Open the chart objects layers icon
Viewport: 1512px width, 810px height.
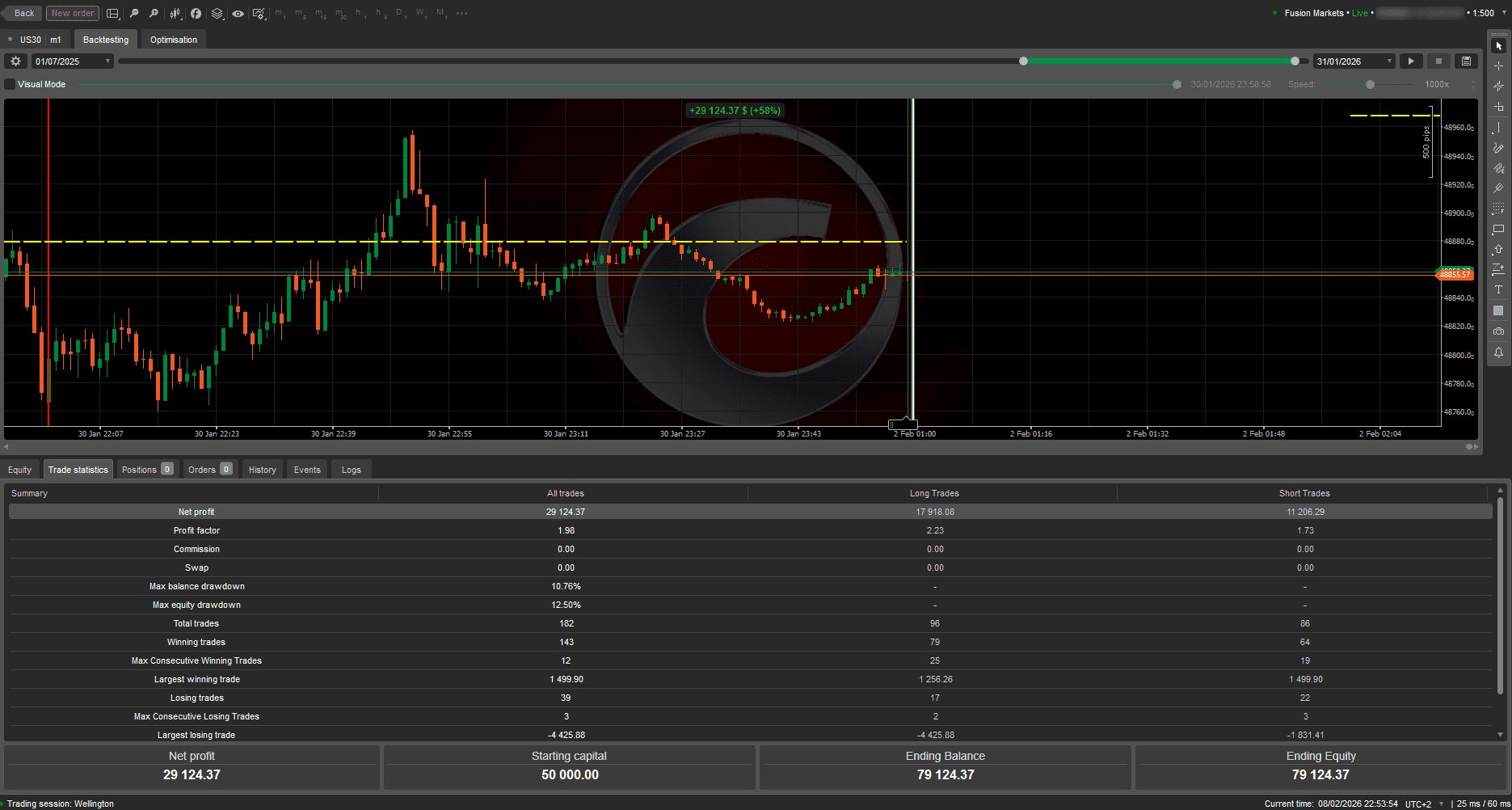(217, 13)
